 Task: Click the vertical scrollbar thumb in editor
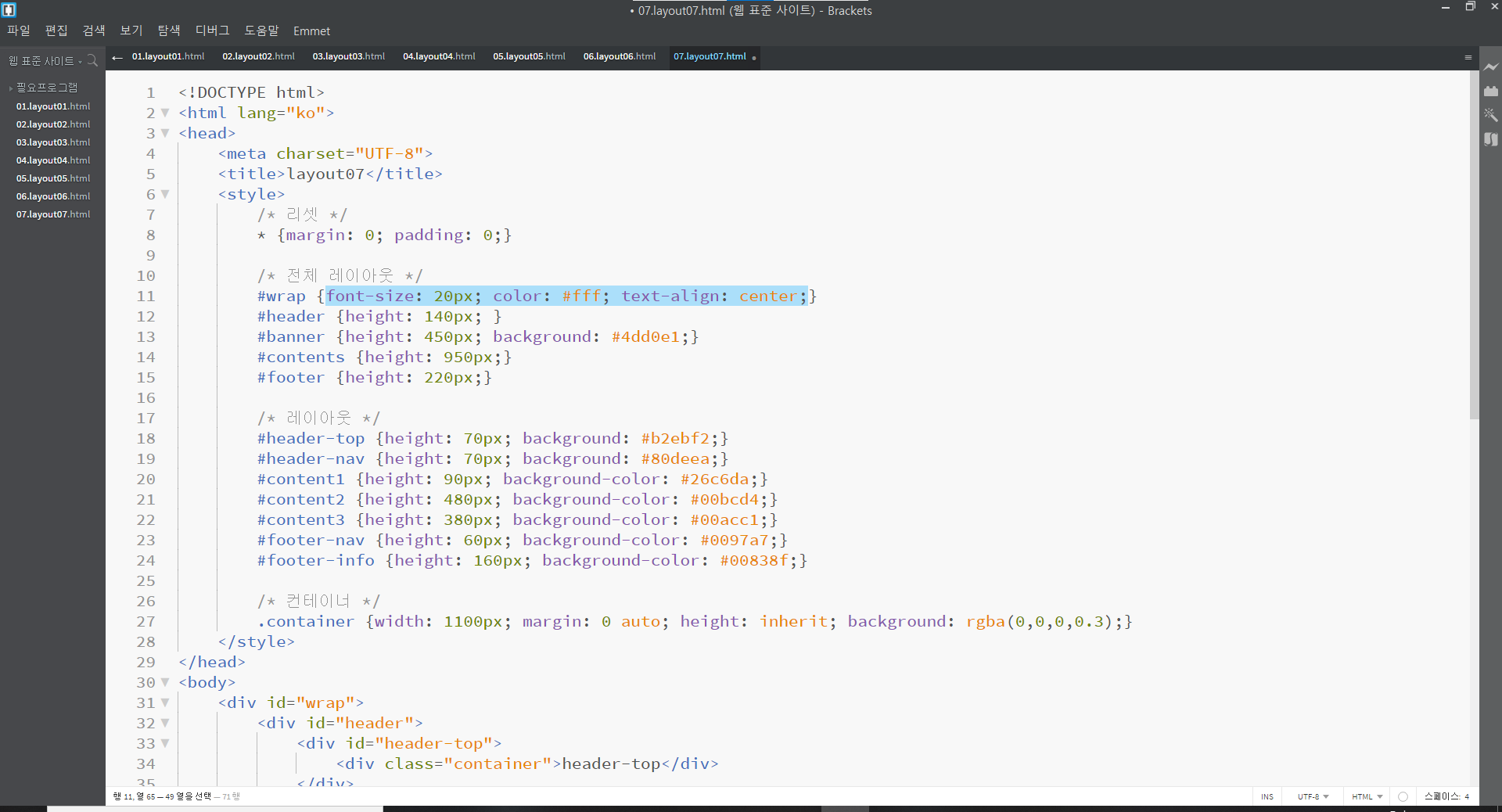[1474, 245]
